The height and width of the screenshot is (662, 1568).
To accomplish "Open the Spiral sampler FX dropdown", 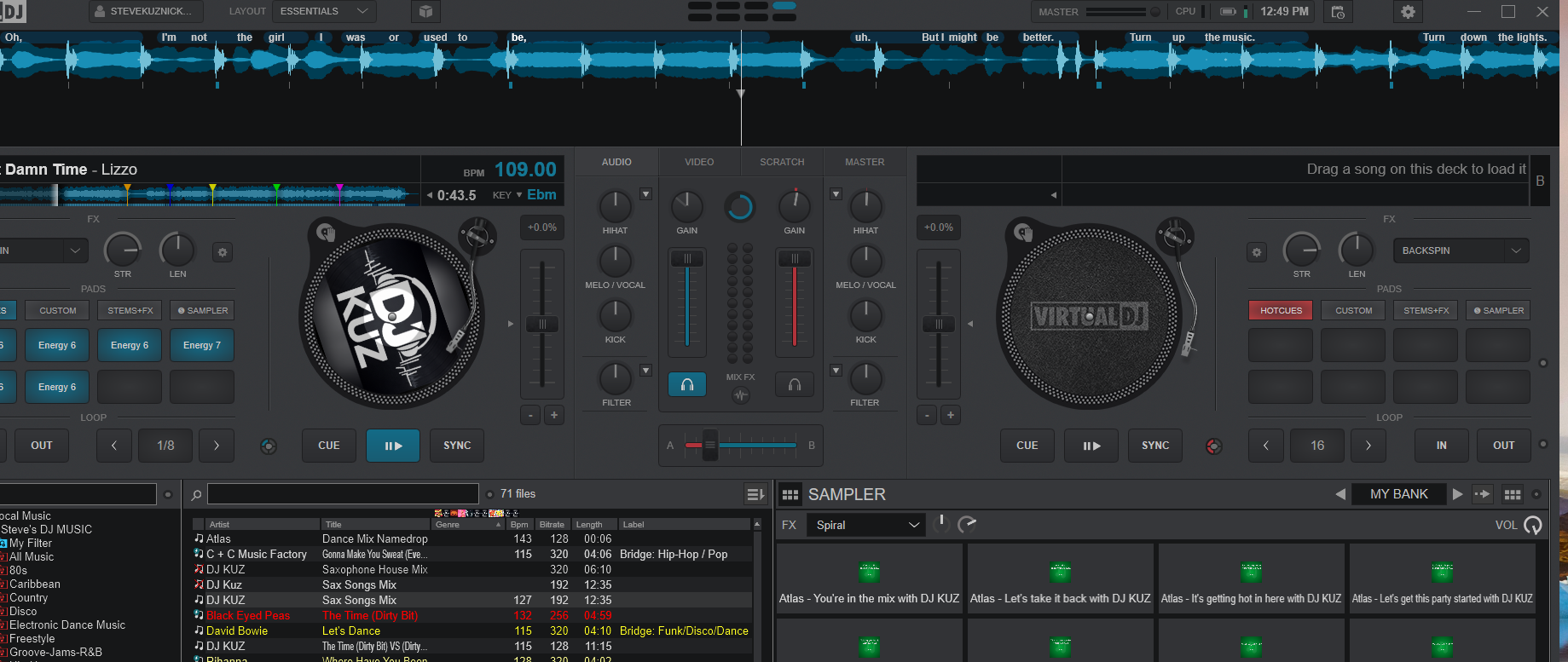I will coord(866,525).
